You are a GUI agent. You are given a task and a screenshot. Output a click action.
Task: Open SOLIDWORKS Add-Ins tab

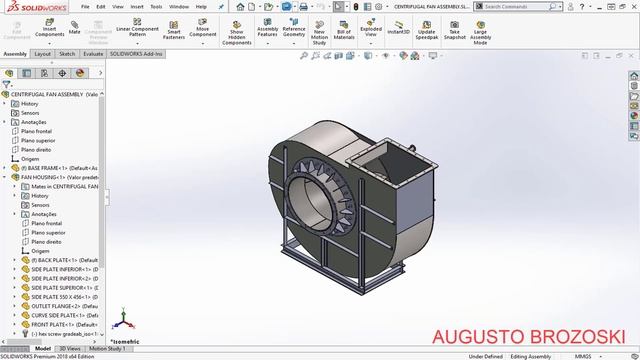click(x=136, y=54)
